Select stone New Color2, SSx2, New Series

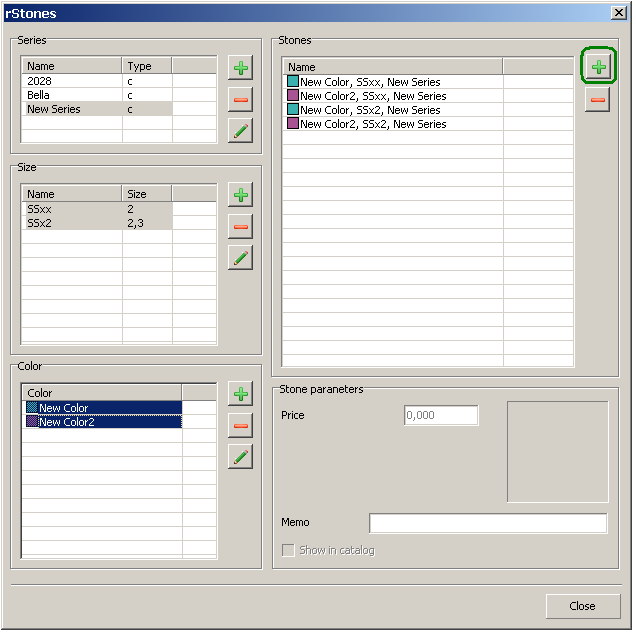393,124
